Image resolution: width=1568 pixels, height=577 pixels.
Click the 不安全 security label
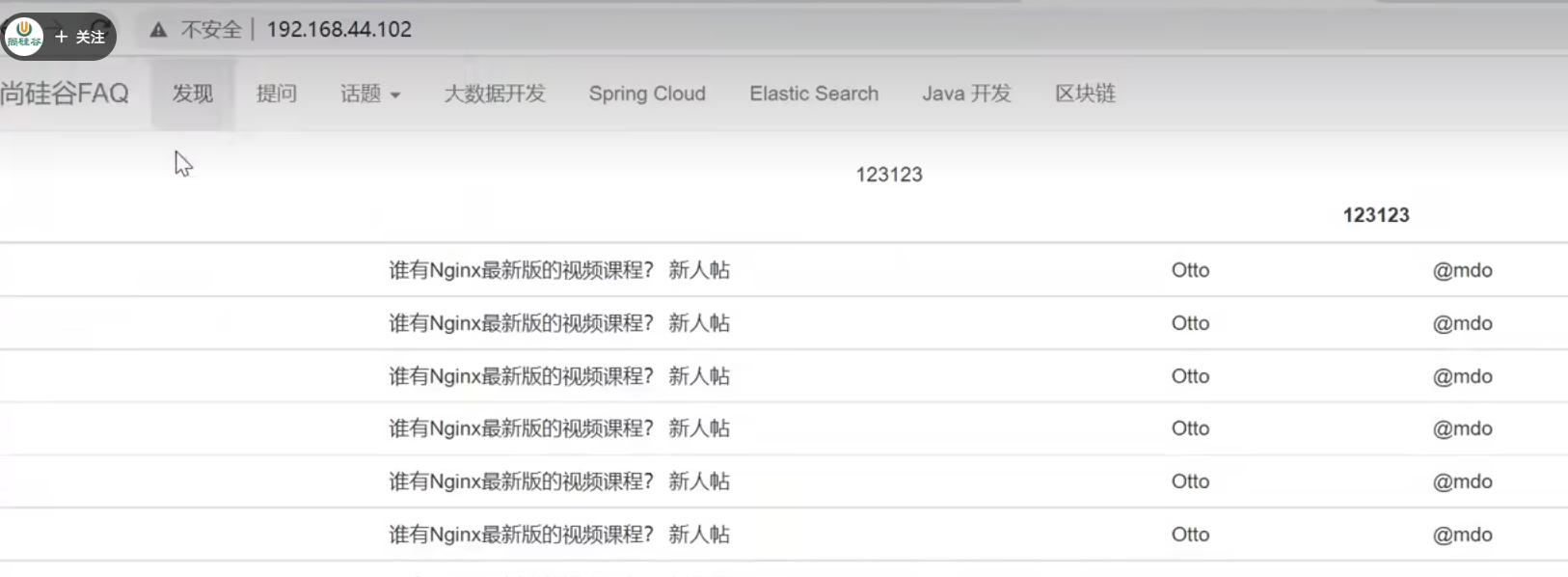click(211, 30)
